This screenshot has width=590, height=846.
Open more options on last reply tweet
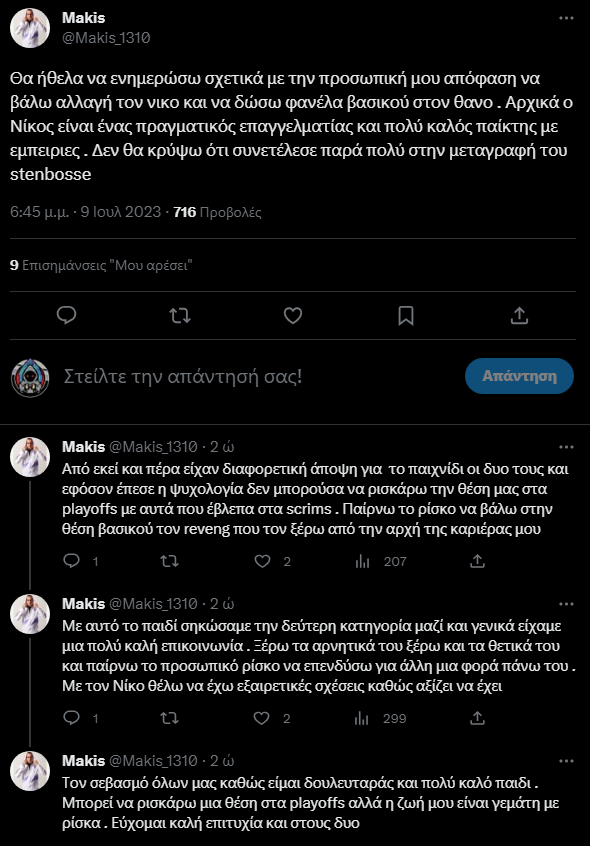[x=566, y=761]
